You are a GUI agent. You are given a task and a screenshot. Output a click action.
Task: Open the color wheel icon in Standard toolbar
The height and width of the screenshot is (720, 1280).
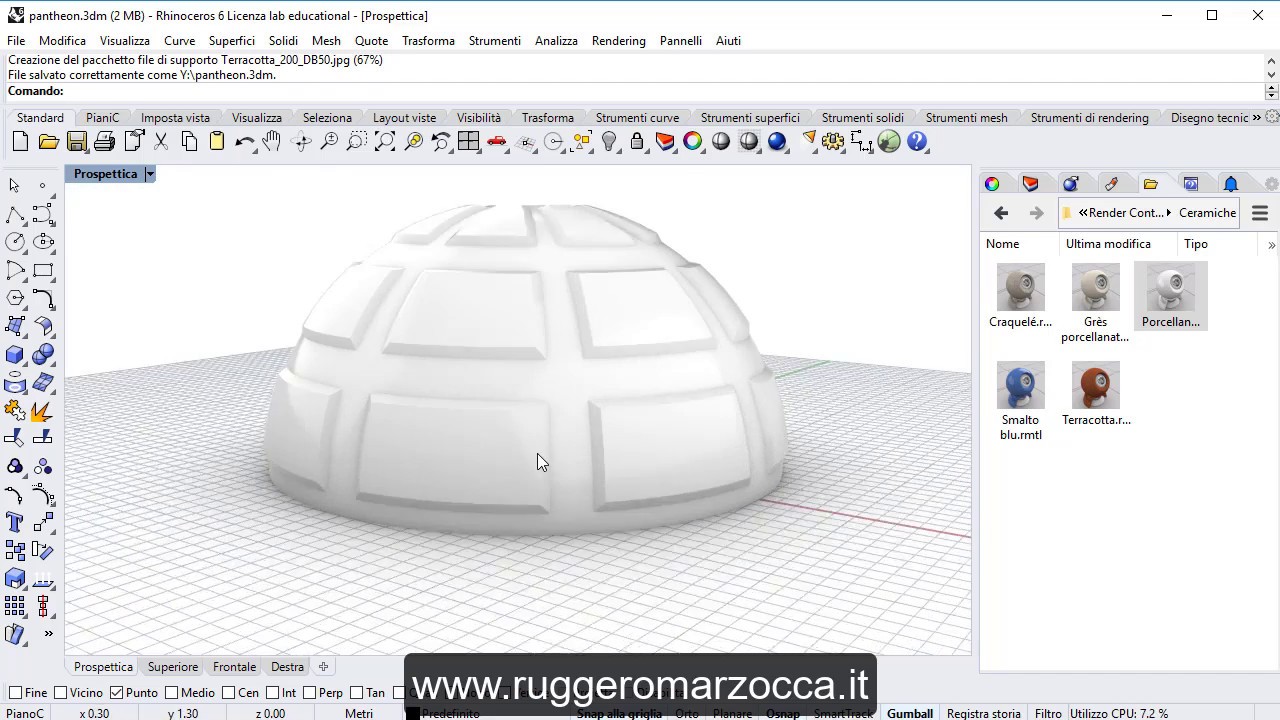tap(692, 142)
